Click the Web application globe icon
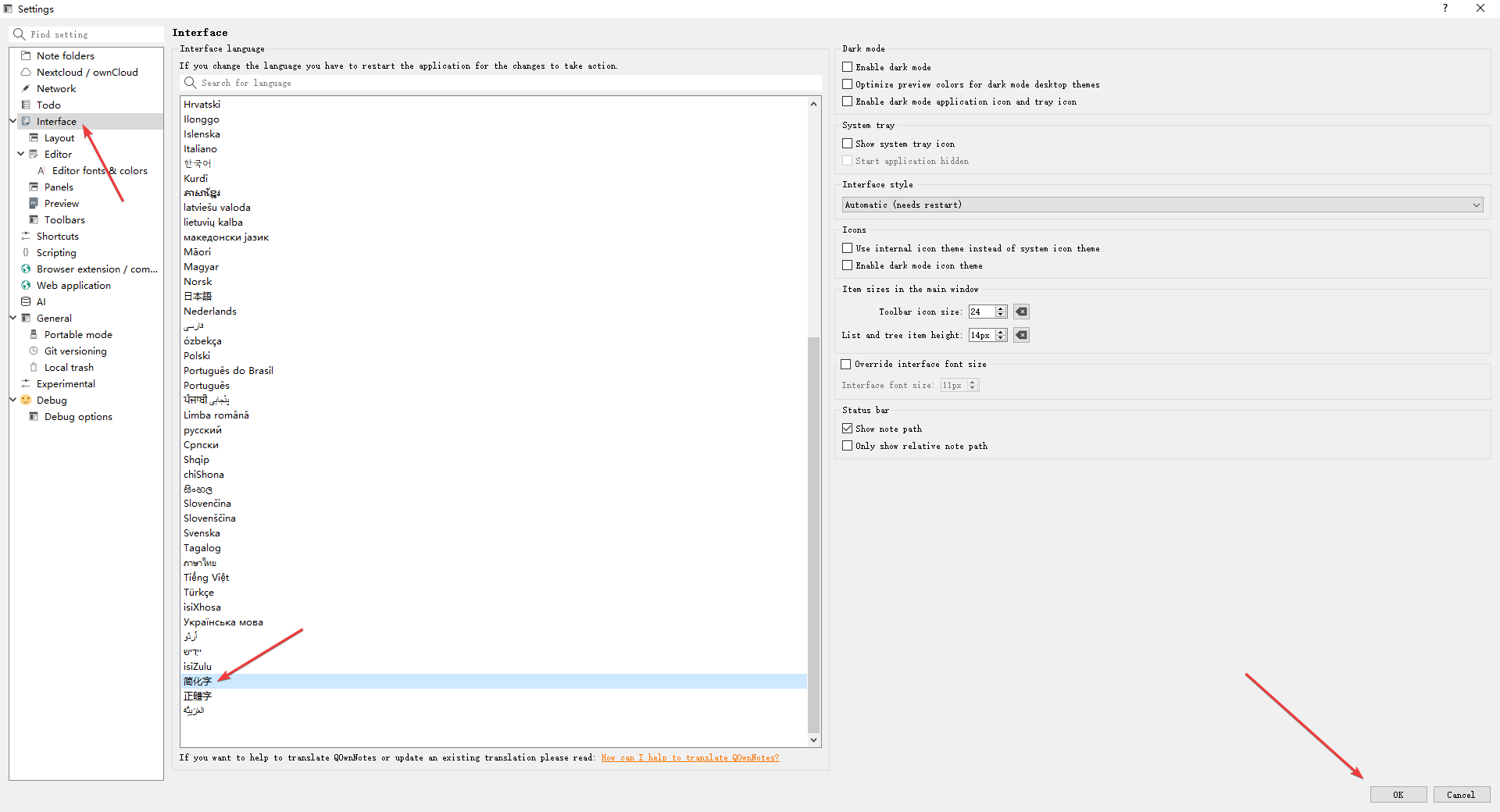This screenshot has width=1500, height=812. click(26, 285)
